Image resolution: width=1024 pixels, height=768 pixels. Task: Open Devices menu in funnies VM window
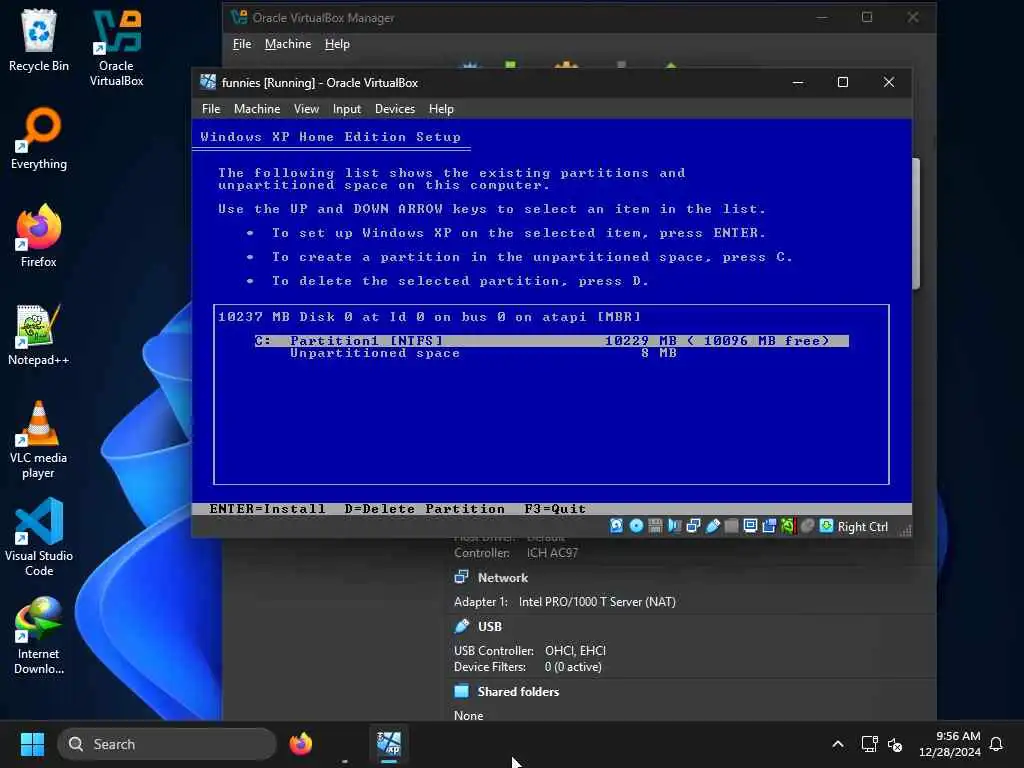point(394,109)
